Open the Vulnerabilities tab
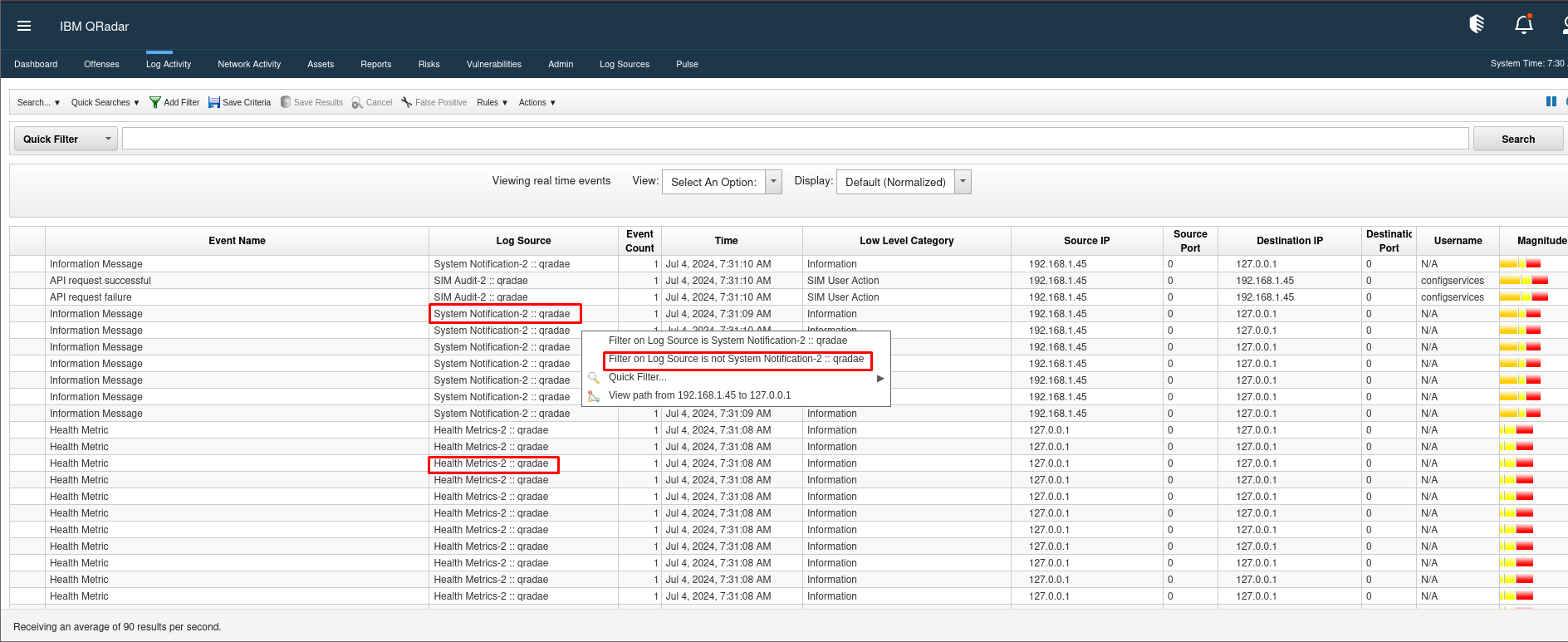The width and height of the screenshot is (1568, 642). tap(494, 64)
